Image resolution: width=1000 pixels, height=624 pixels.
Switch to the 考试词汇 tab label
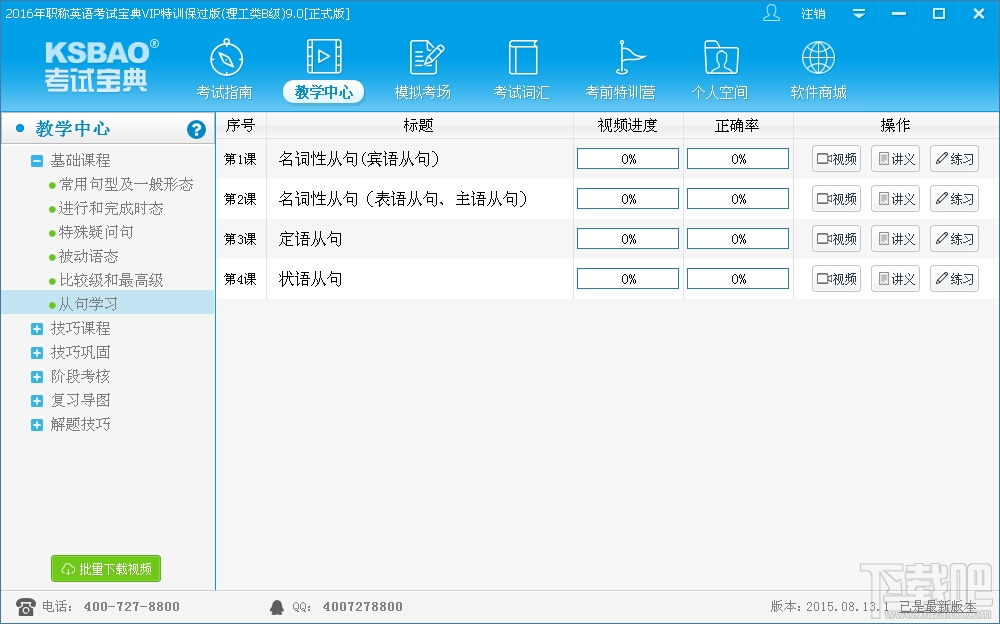point(522,93)
